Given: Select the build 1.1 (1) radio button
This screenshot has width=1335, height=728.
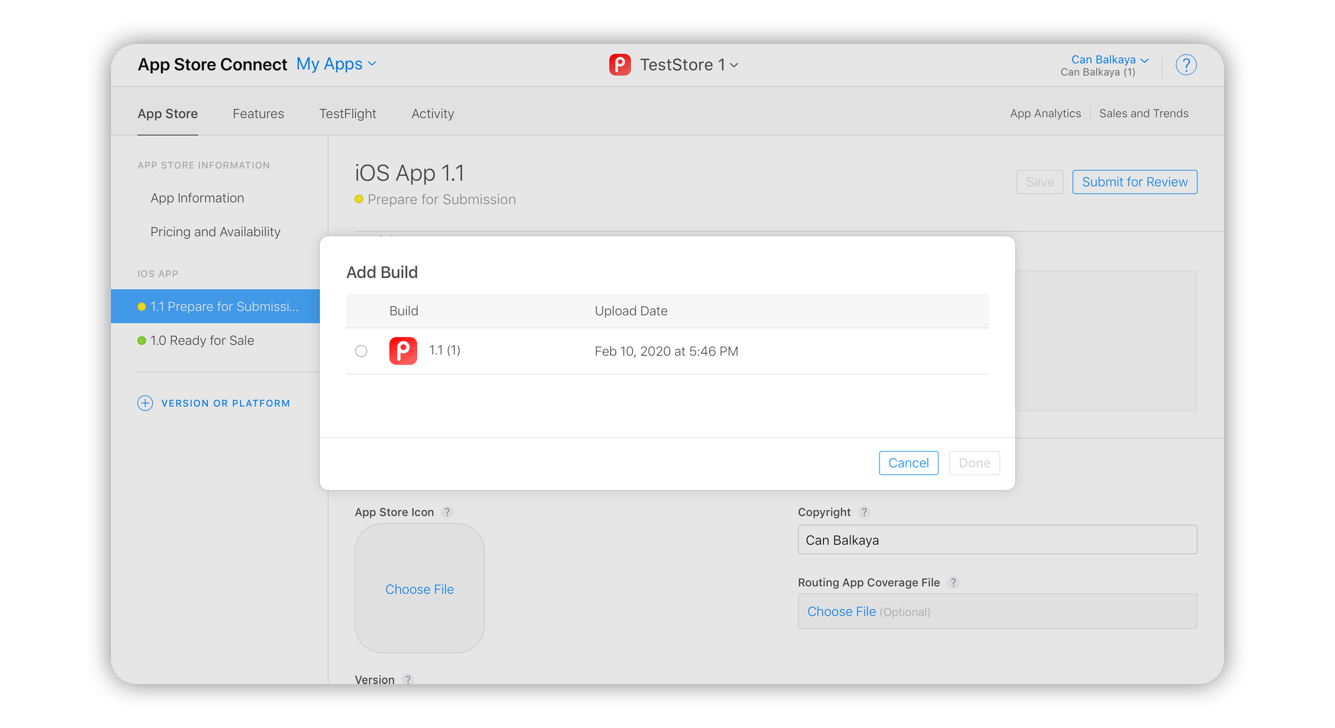Looking at the screenshot, I should [361, 351].
